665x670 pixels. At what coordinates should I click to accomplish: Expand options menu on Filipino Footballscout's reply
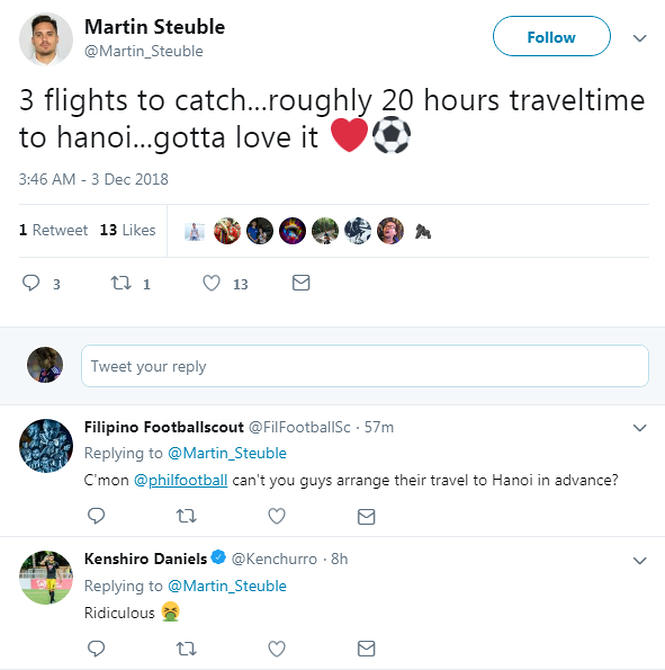640,427
